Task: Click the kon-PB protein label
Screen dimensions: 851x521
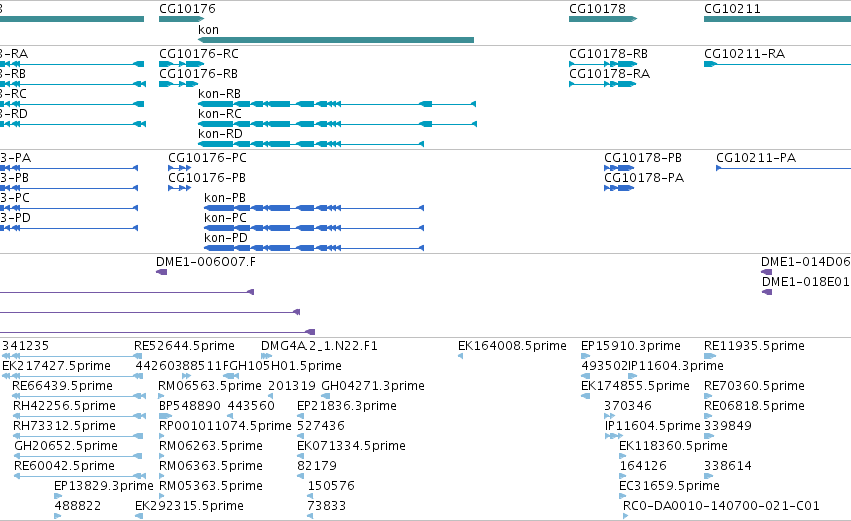Action: [225, 198]
